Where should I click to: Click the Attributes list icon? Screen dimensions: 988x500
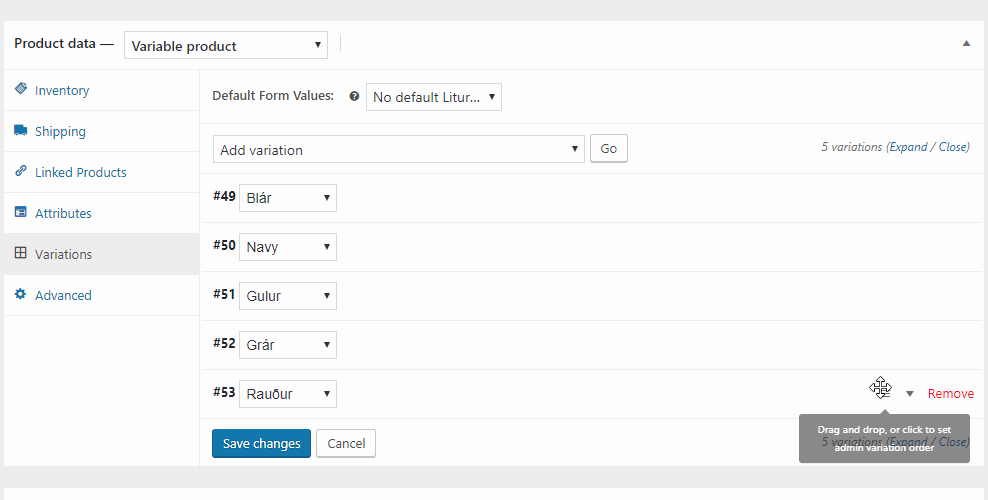(21, 212)
